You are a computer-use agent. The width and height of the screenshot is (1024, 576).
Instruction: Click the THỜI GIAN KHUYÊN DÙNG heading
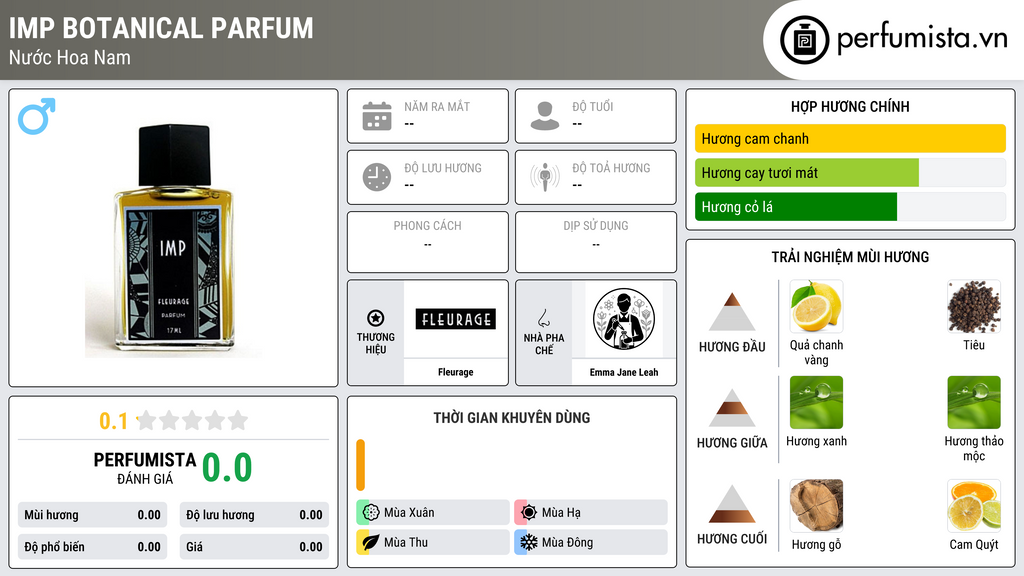click(x=512, y=418)
